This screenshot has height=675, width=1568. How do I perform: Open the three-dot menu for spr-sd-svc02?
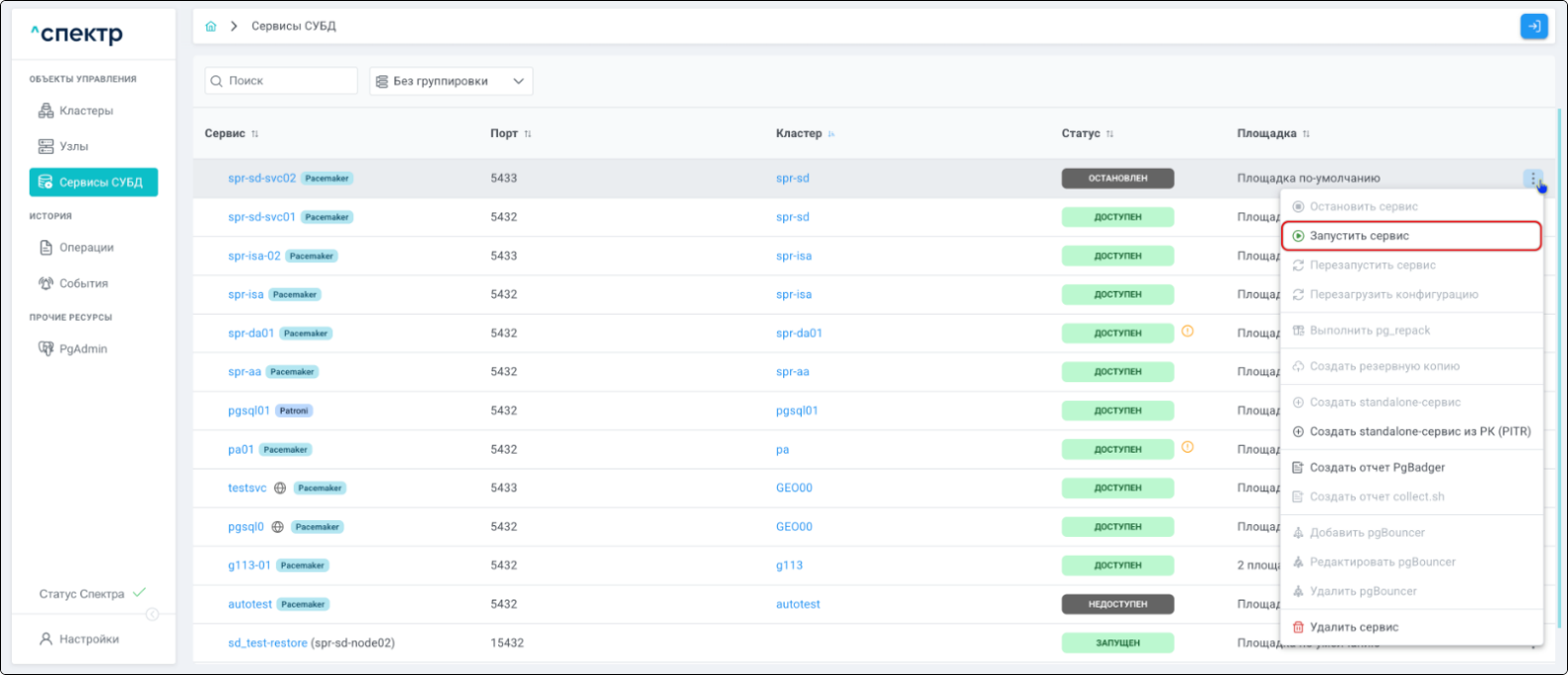tap(1533, 179)
